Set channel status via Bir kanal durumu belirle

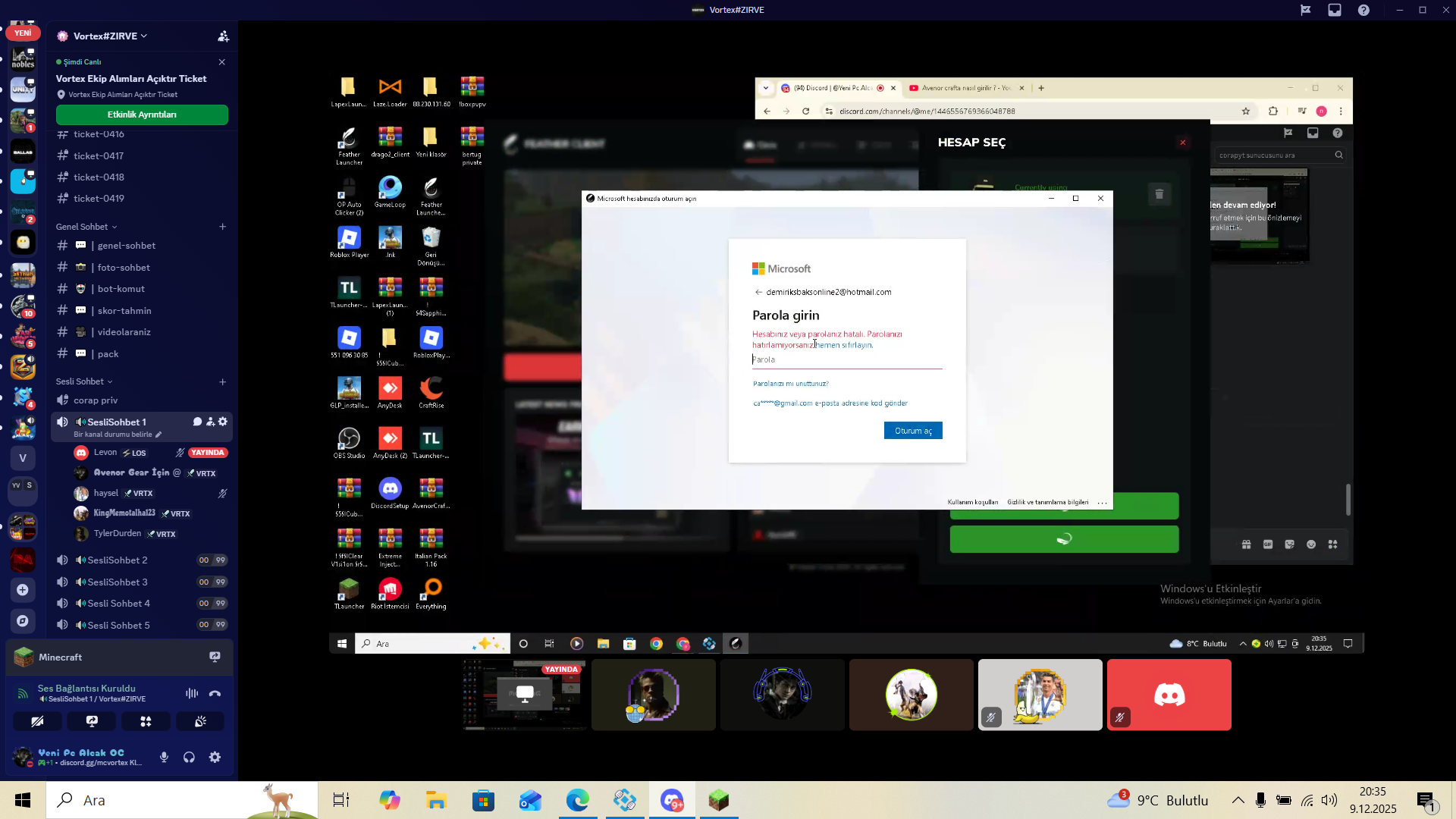pyautogui.click(x=118, y=435)
